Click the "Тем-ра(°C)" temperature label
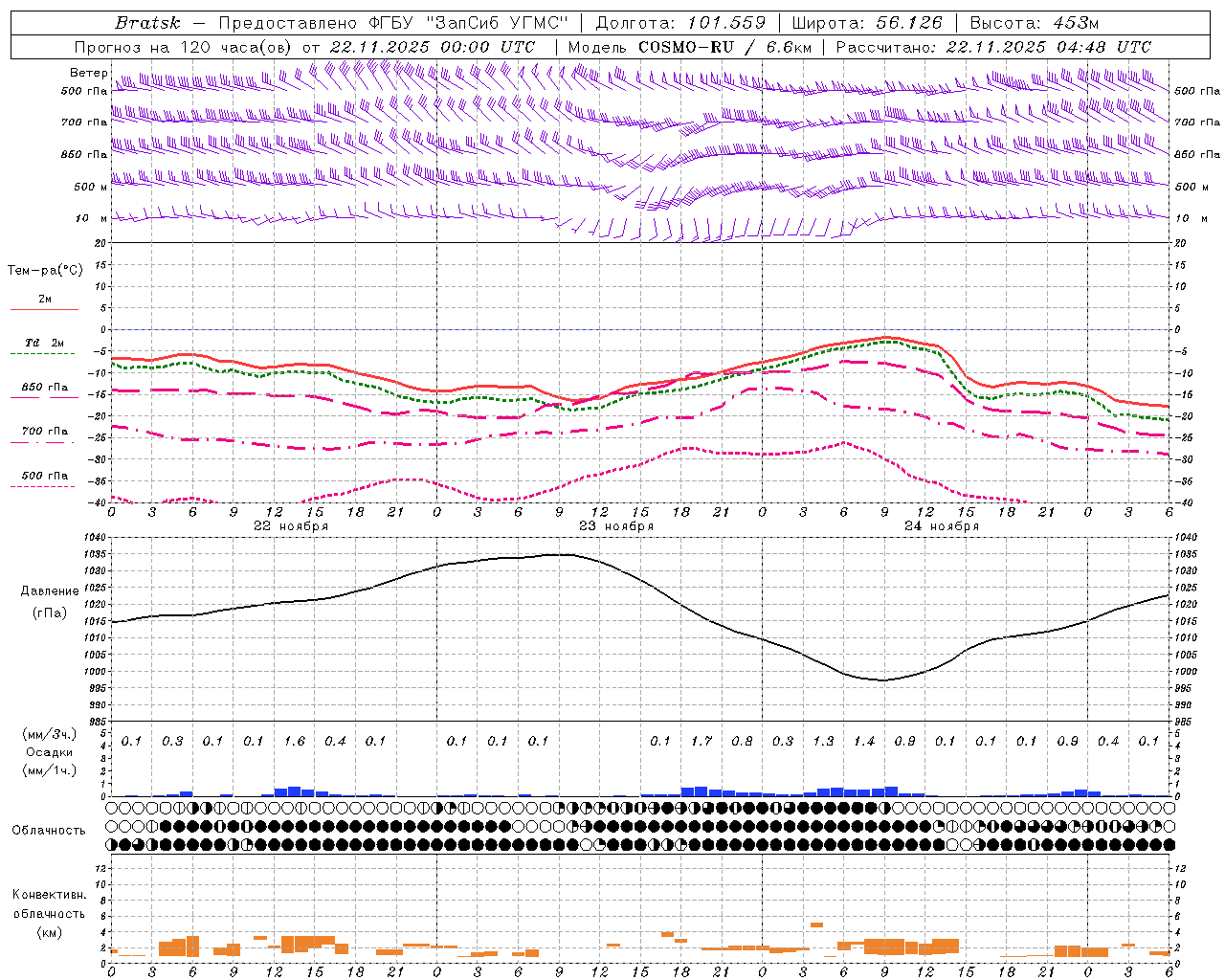1225x980 pixels. (x=45, y=271)
